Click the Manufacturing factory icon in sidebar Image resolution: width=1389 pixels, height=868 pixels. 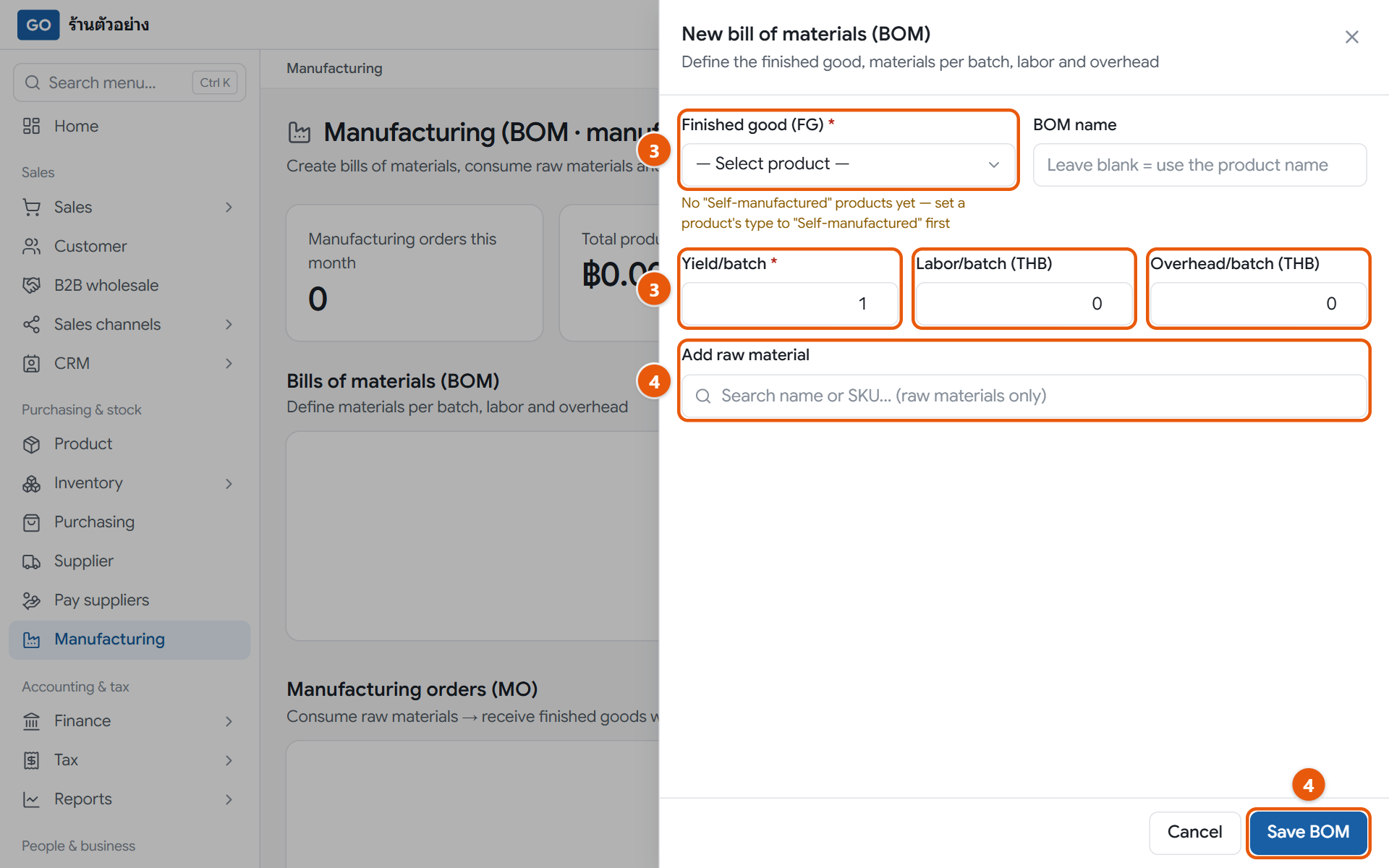(x=31, y=639)
